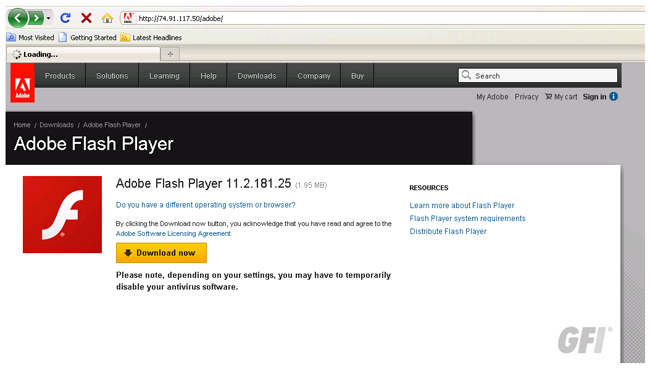Click the RESOURCES heading

coord(429,188)
